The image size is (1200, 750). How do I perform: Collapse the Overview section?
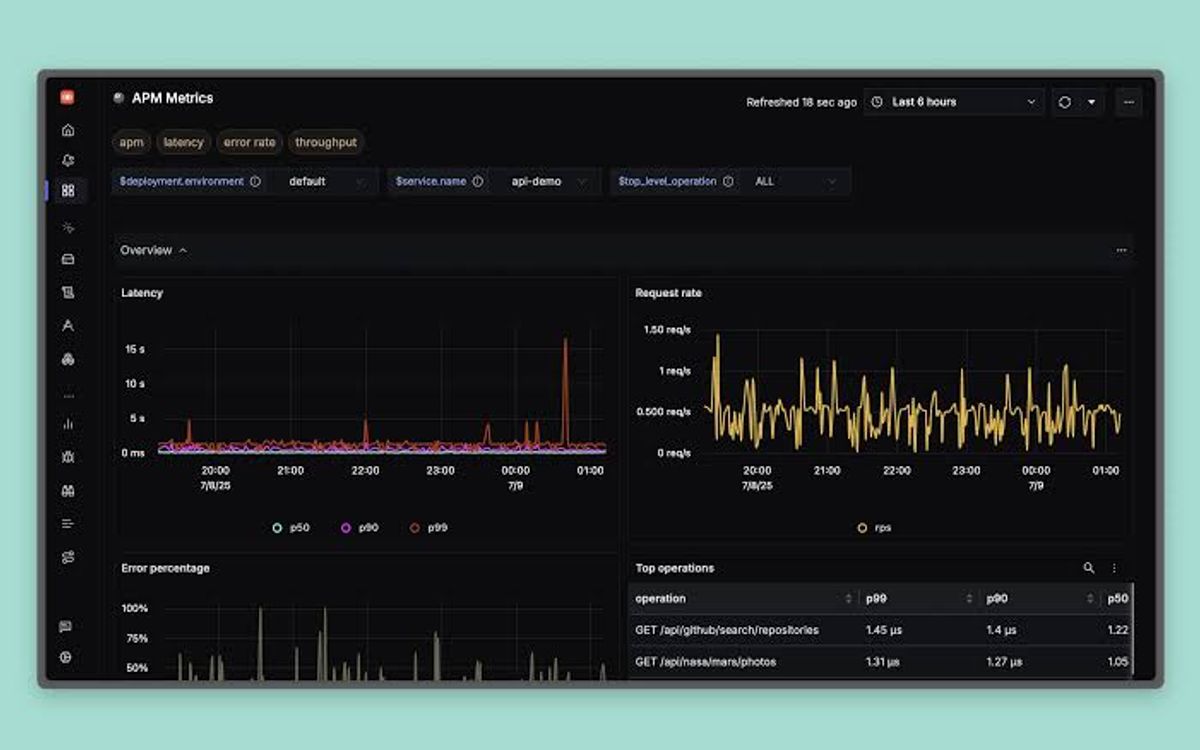(154, 250)
